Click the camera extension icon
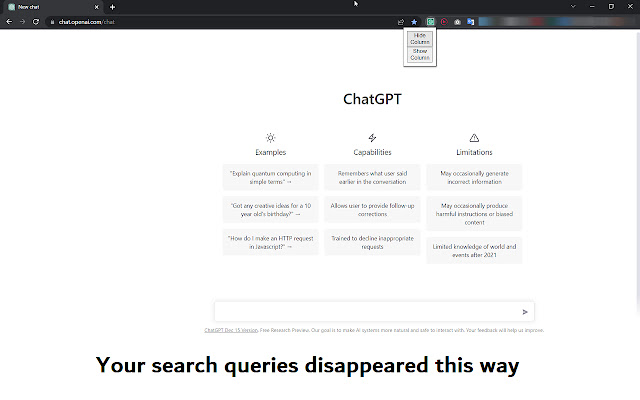Screen dimensions: 640x400 pos(458,21)
